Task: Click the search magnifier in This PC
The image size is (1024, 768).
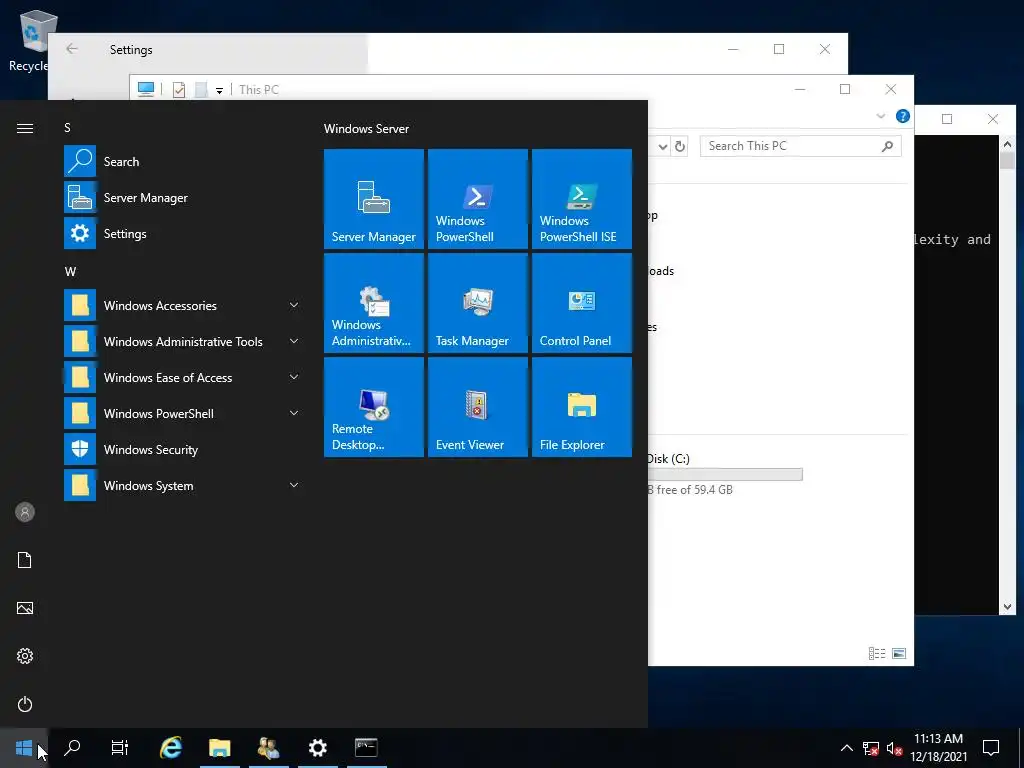Action: click(x=887, y=146)
